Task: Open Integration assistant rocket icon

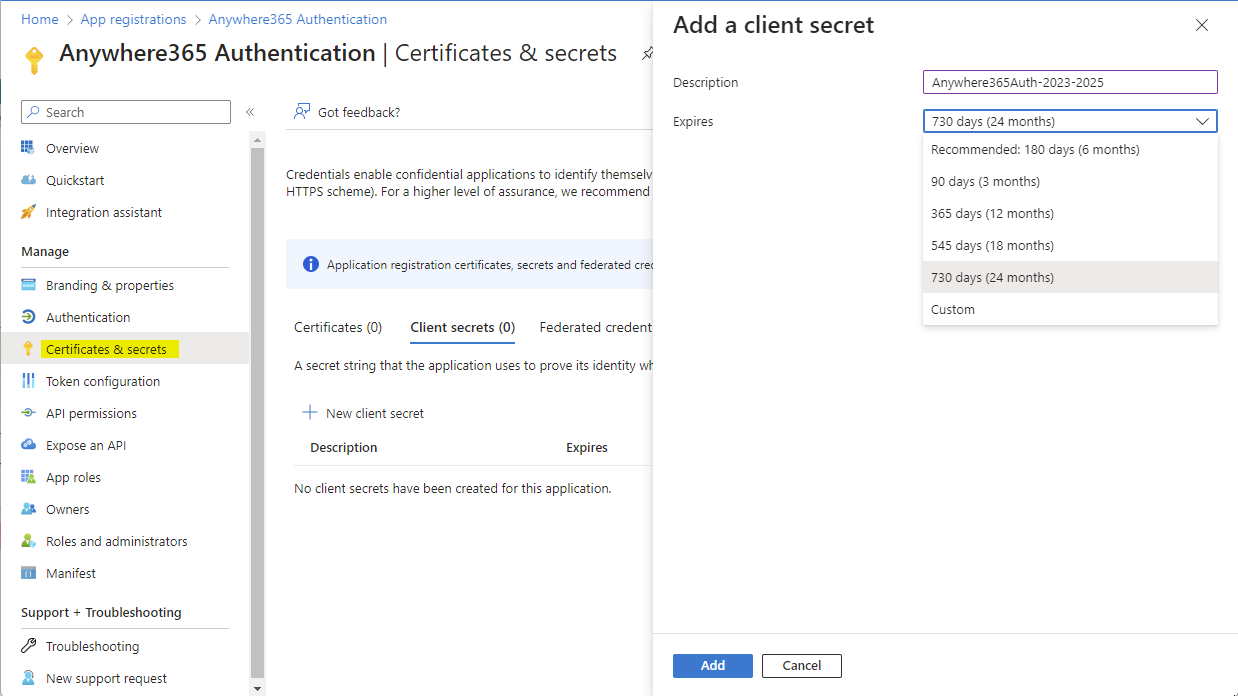Action: pyautogui.click(x=28, y=212)
